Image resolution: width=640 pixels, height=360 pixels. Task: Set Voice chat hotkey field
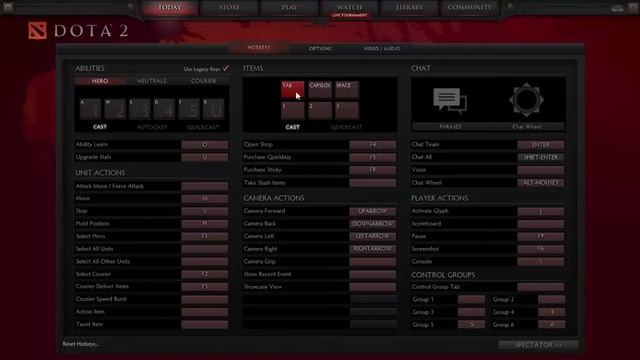541,170
